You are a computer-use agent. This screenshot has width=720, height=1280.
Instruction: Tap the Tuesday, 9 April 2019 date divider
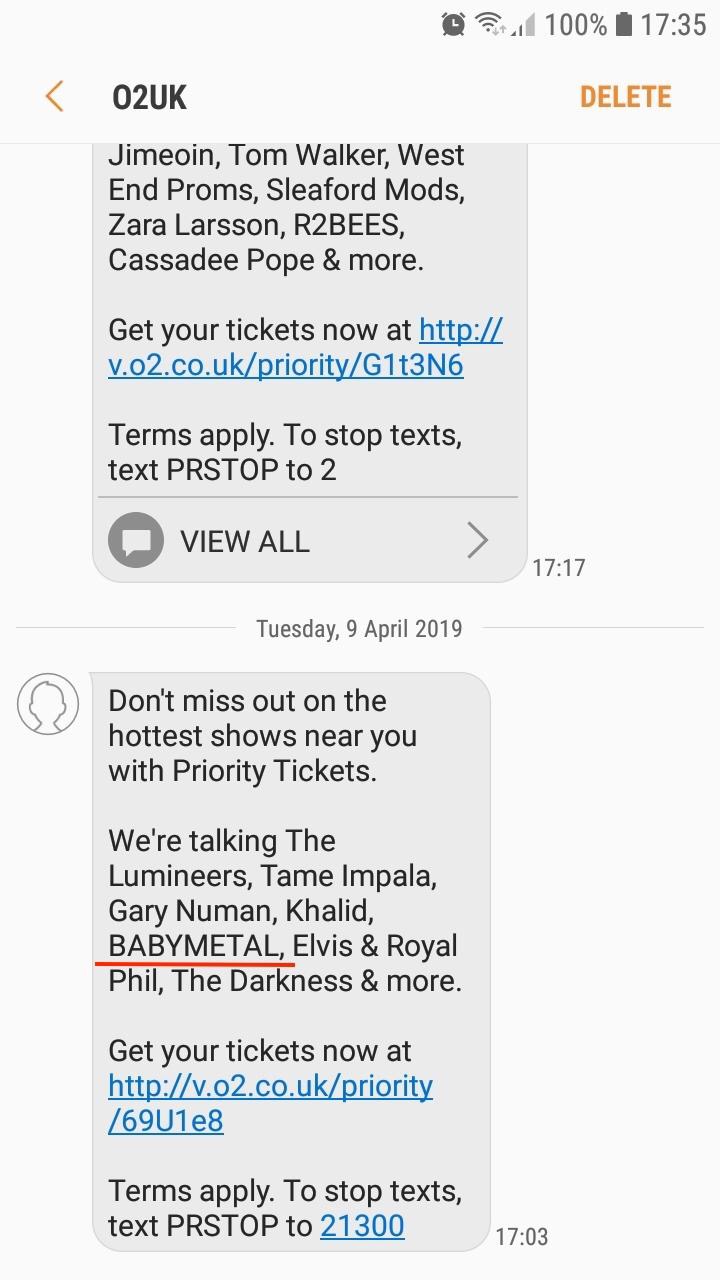[359, 628]
